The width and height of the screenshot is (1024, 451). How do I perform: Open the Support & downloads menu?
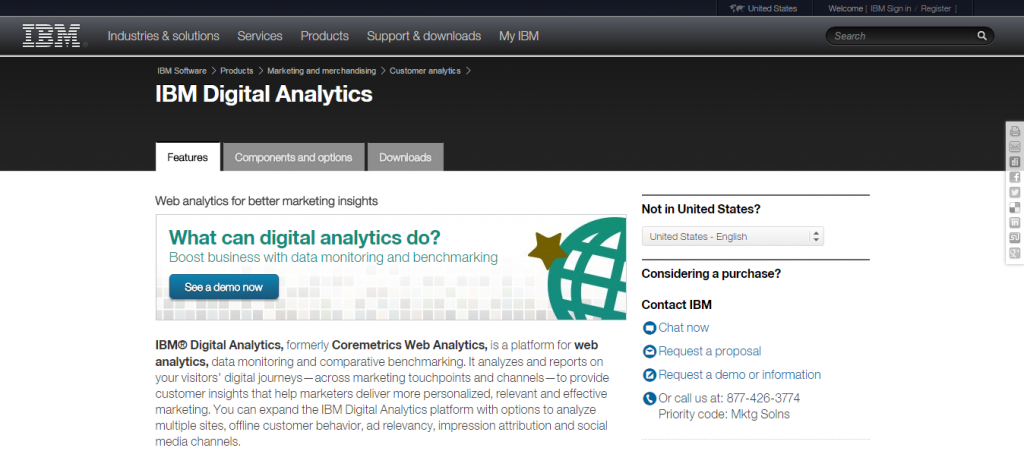424,36
